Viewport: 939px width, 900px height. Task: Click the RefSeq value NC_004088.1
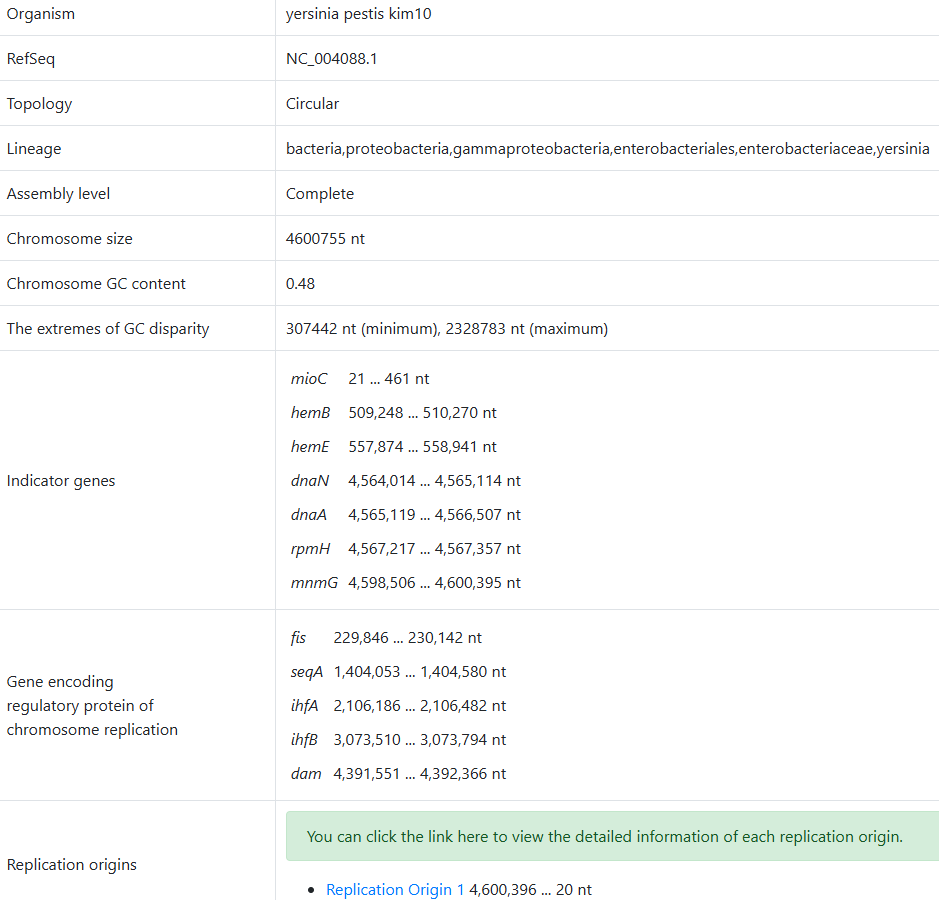point(331,59)
